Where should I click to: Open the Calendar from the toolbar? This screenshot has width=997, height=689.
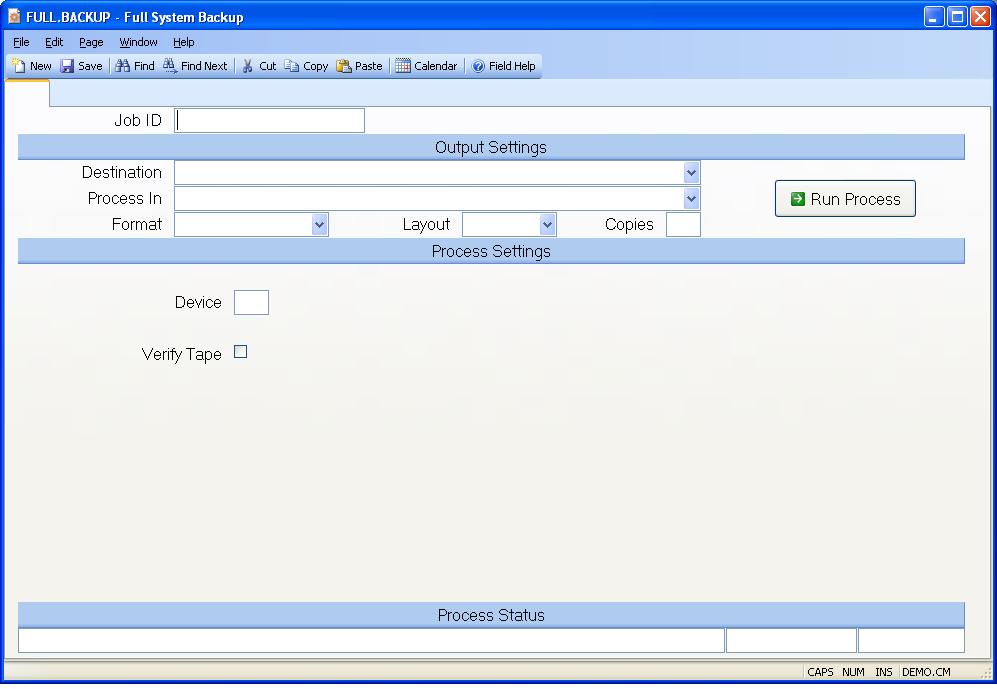coord(403,66)
